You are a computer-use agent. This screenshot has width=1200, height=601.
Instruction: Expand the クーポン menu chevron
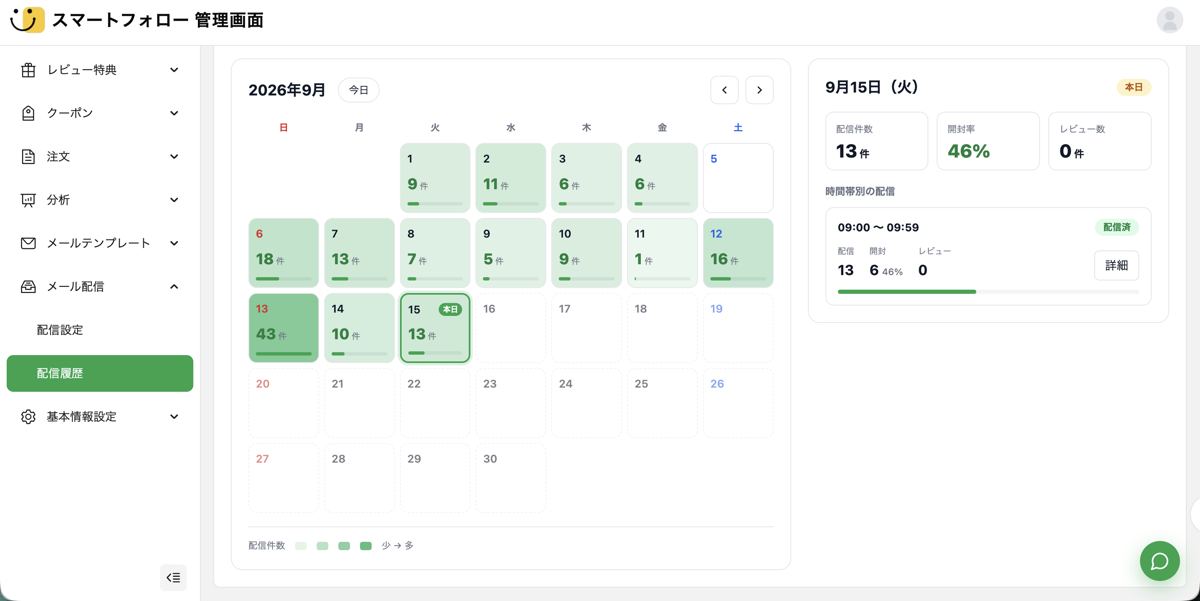tap(174, 113)
